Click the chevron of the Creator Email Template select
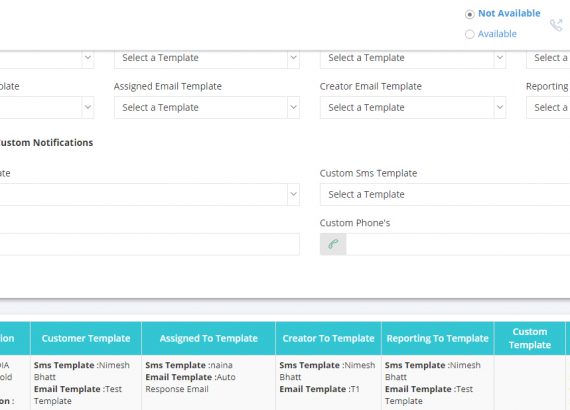This screenshot has width=570, height=410. tap(500, 108)
